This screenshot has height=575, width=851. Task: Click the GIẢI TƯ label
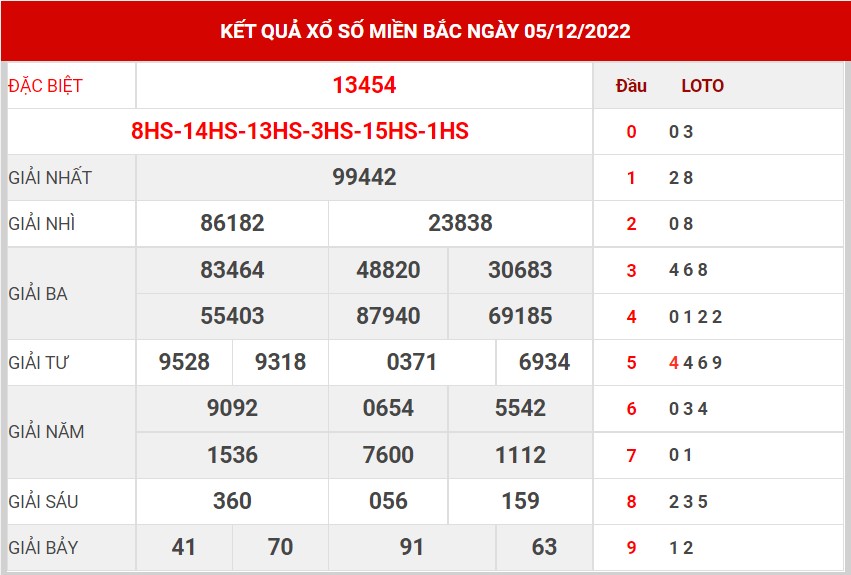(x=38, y=362)
